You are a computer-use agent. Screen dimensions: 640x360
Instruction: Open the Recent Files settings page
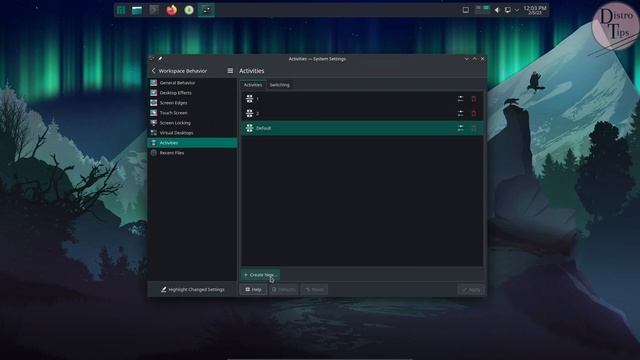click(192, 153)
